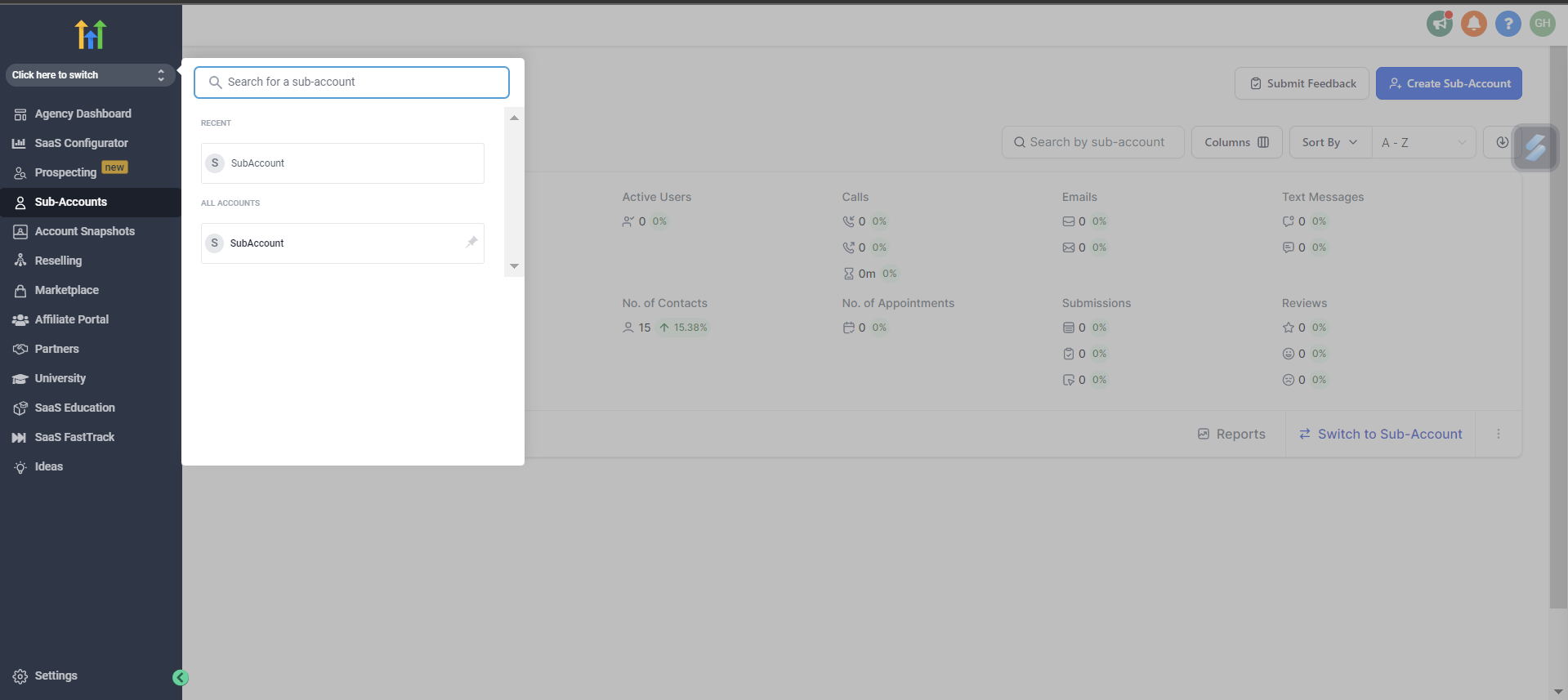Click the Affiliate Portal people icon
This screenshot has width=1568, height=700.
point(20,320)
